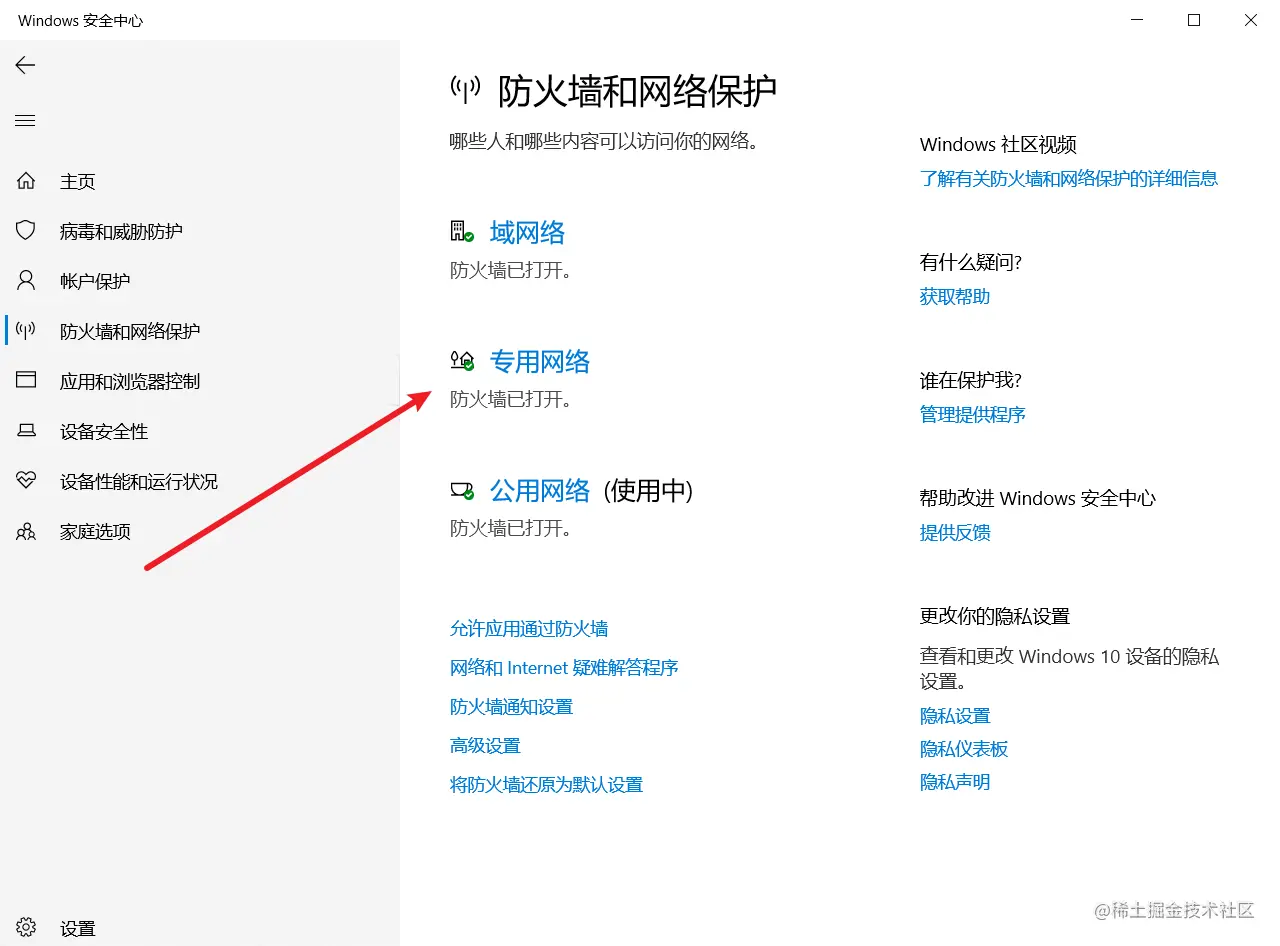Click 提供反馈 link
1280x946 pixels.
(x=955, y=532)
